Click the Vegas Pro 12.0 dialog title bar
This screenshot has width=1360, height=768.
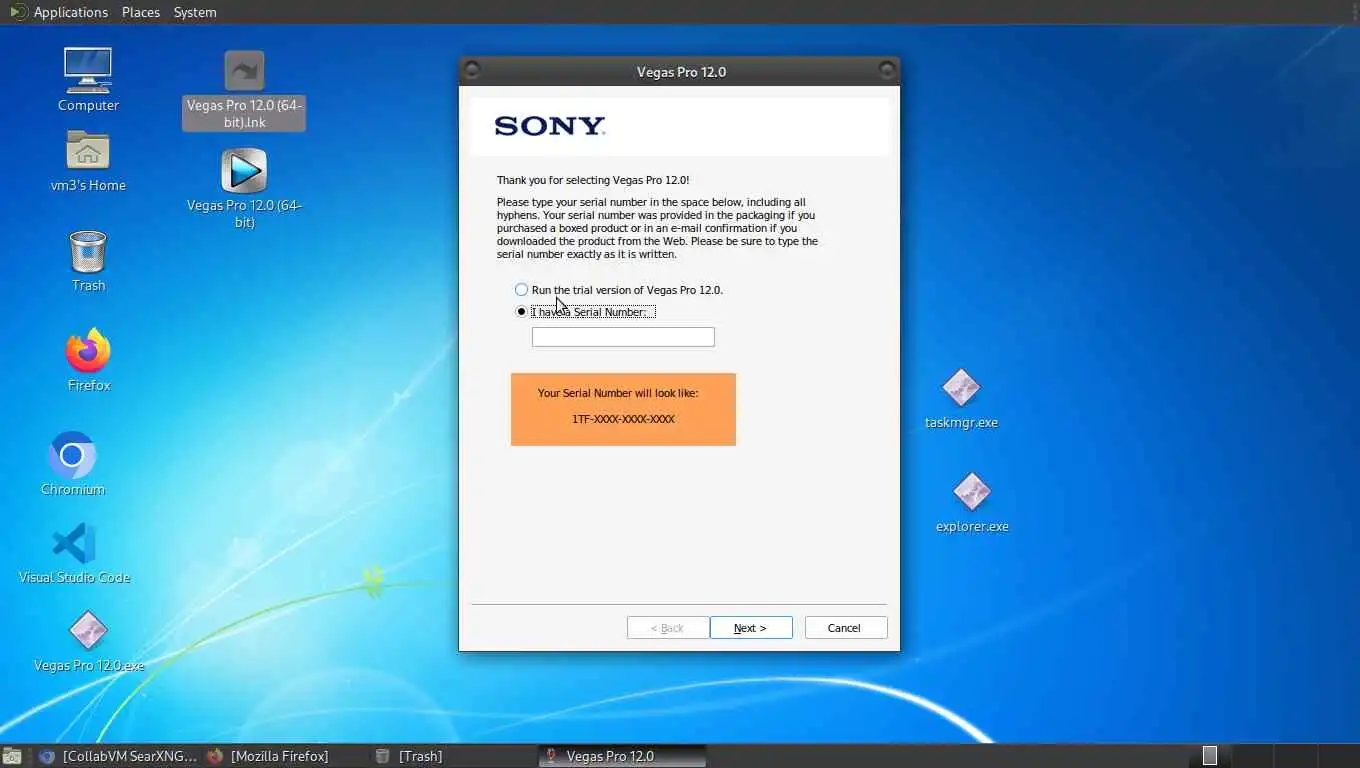[680, 71]
